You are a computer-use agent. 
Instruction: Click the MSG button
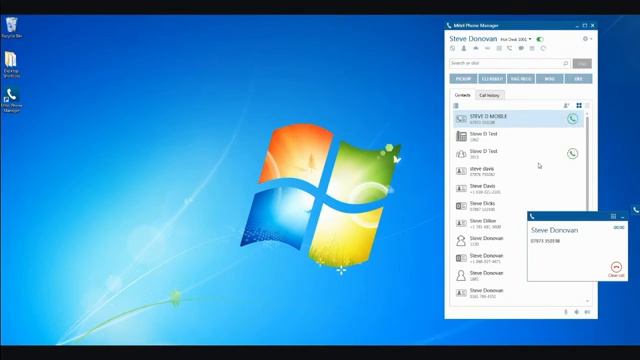pyautogui.click(x=549, y=79)
